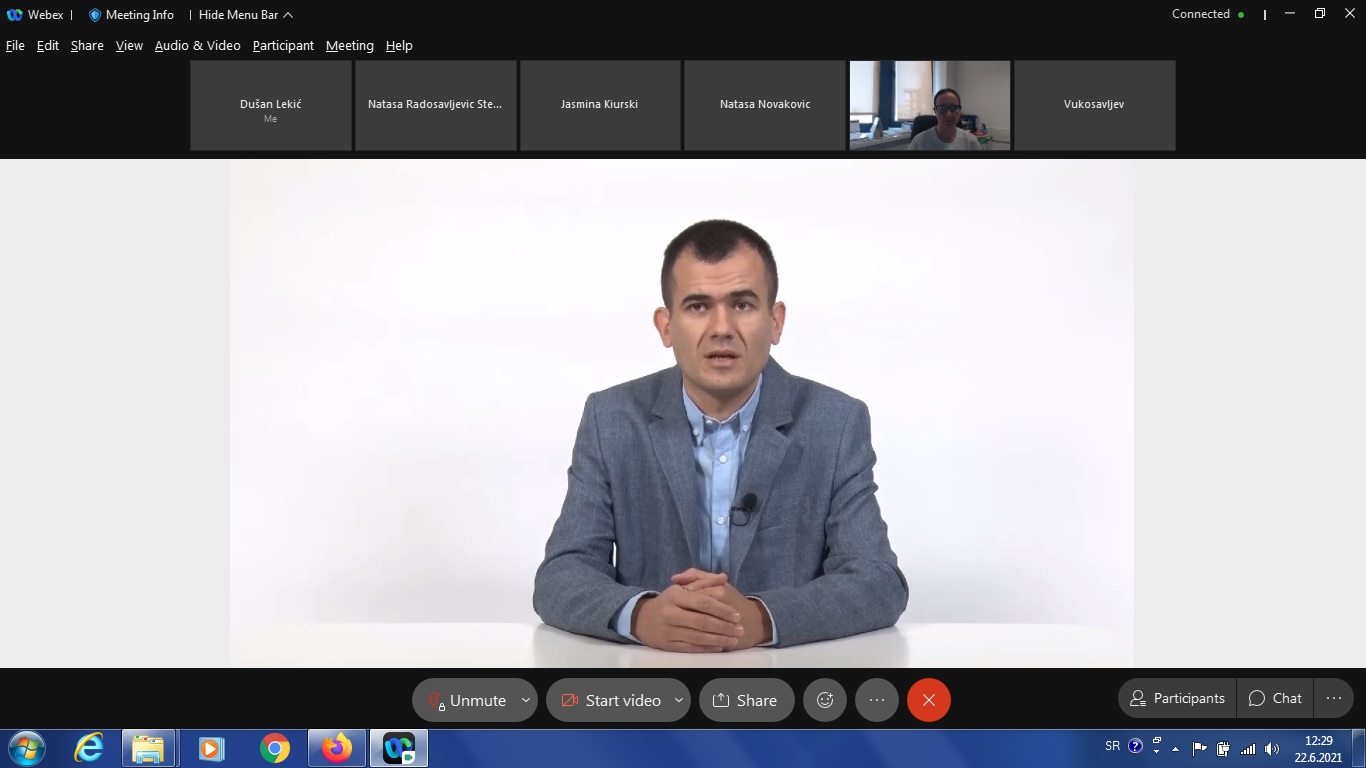Open the volume speaker tray icon

pyautogui.click(x=1272, y=748)
